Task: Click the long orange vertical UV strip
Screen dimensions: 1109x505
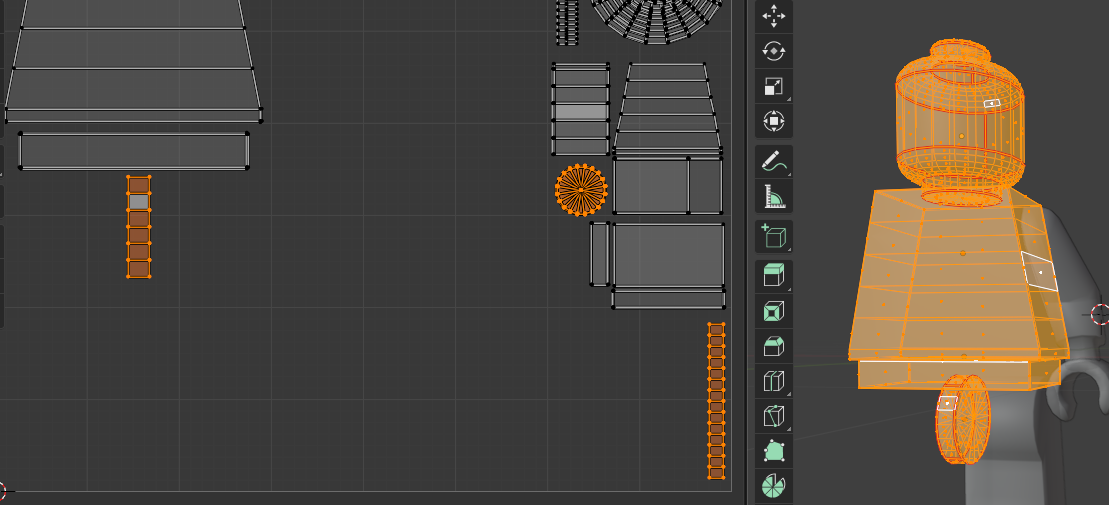Action: pyautogui.click(x=716, y=401)
